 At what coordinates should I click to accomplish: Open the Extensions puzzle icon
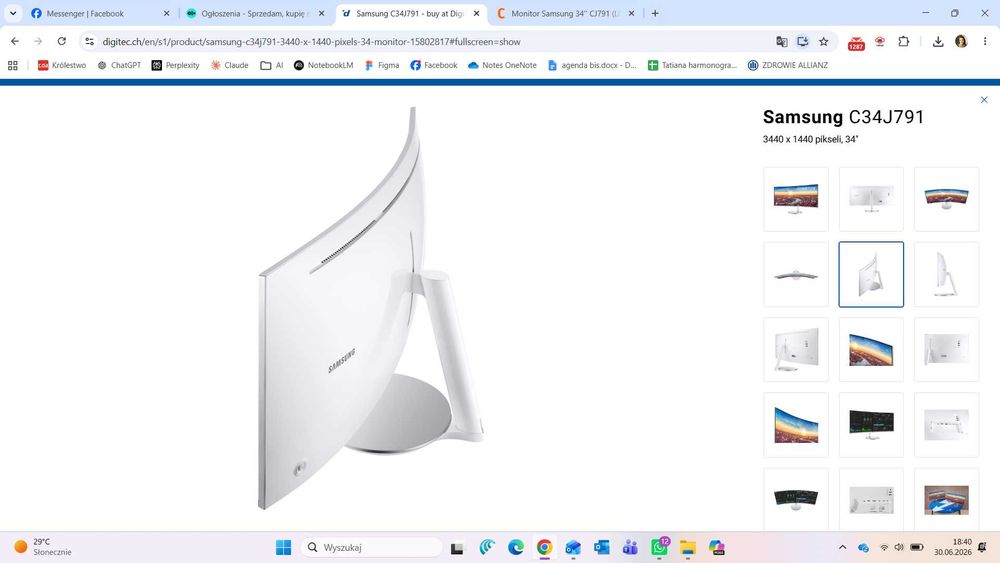click(x=903, y=41)
